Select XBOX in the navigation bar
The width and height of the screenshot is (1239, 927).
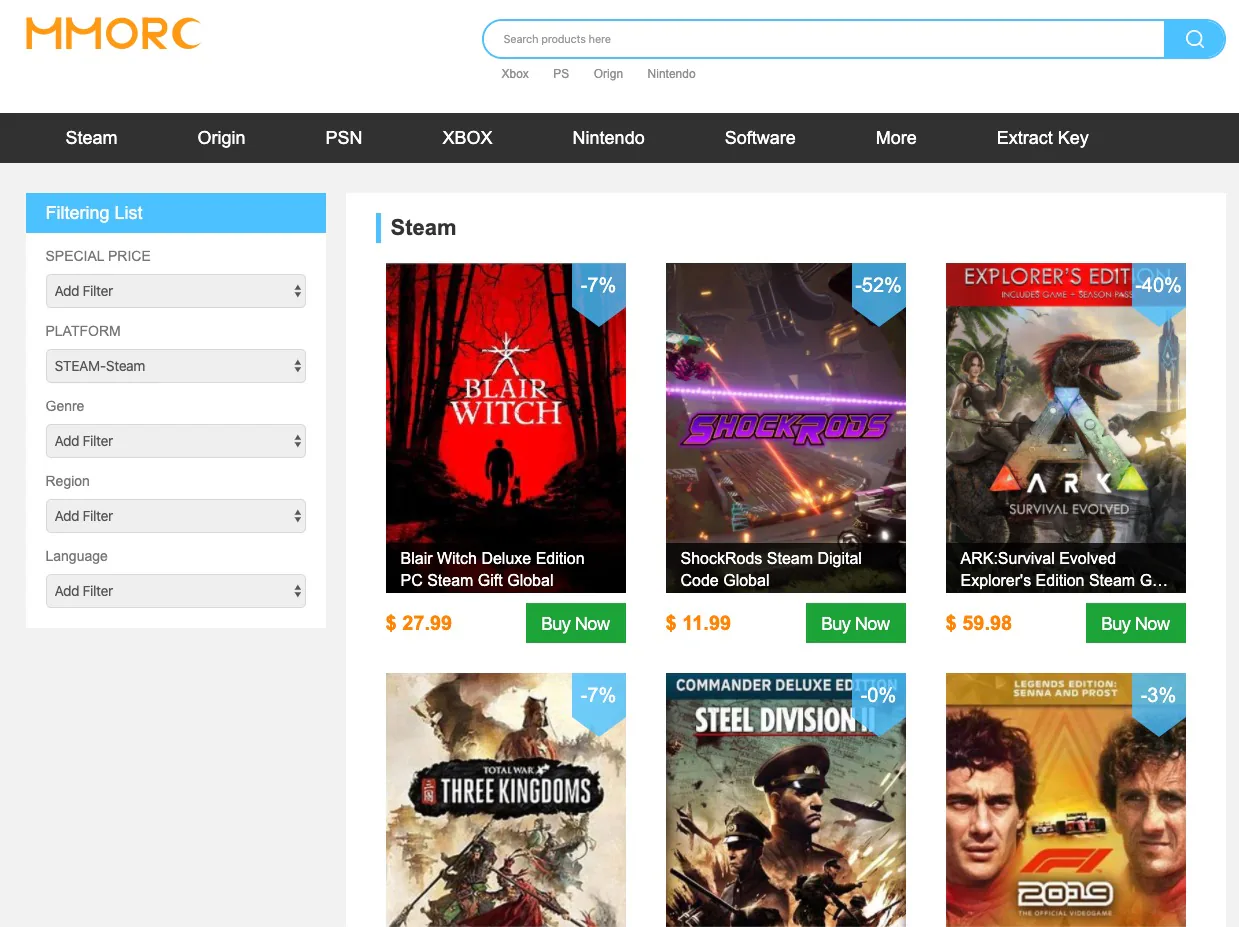click(467, 138)
